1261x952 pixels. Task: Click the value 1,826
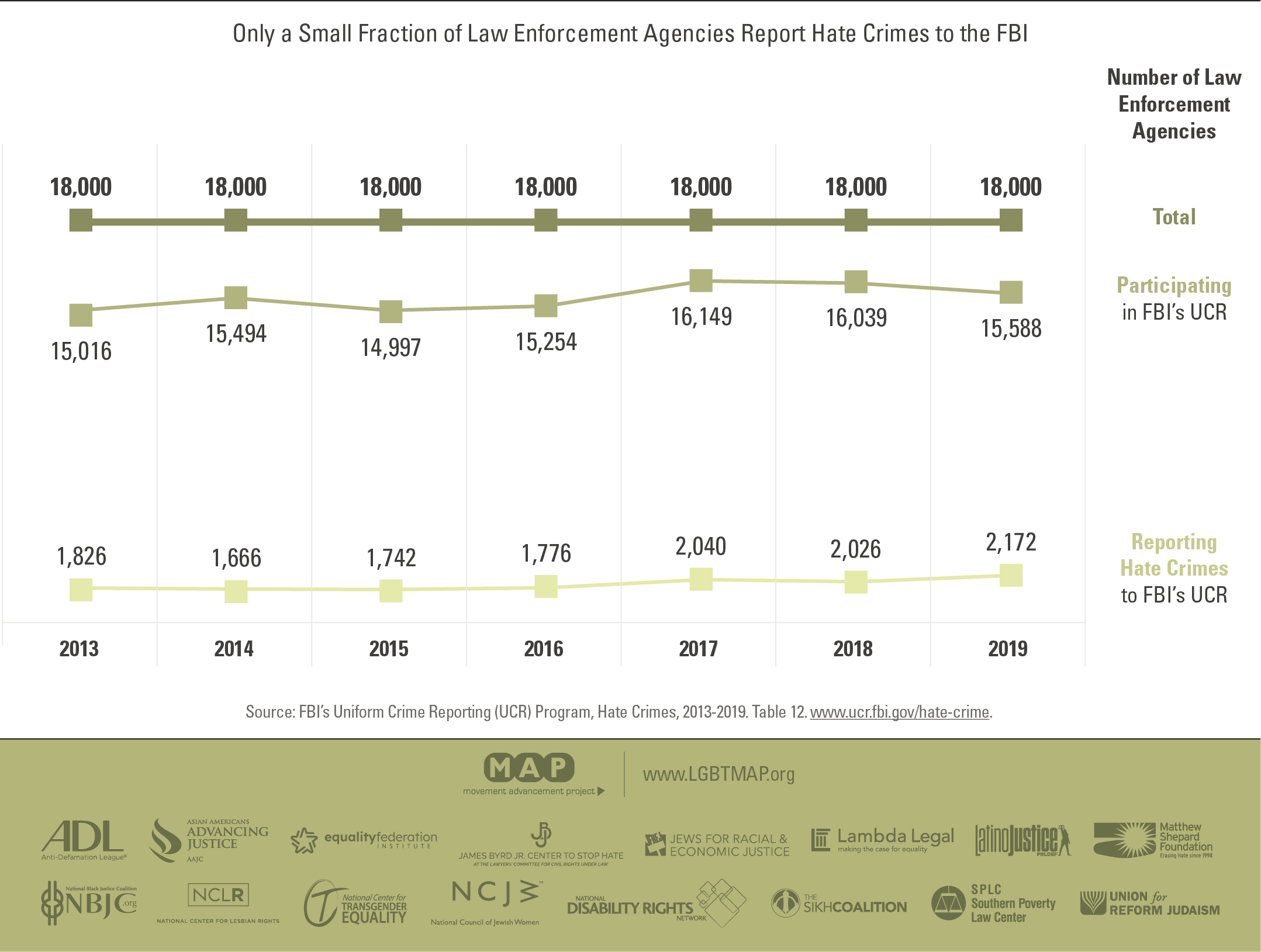[81, 556]
